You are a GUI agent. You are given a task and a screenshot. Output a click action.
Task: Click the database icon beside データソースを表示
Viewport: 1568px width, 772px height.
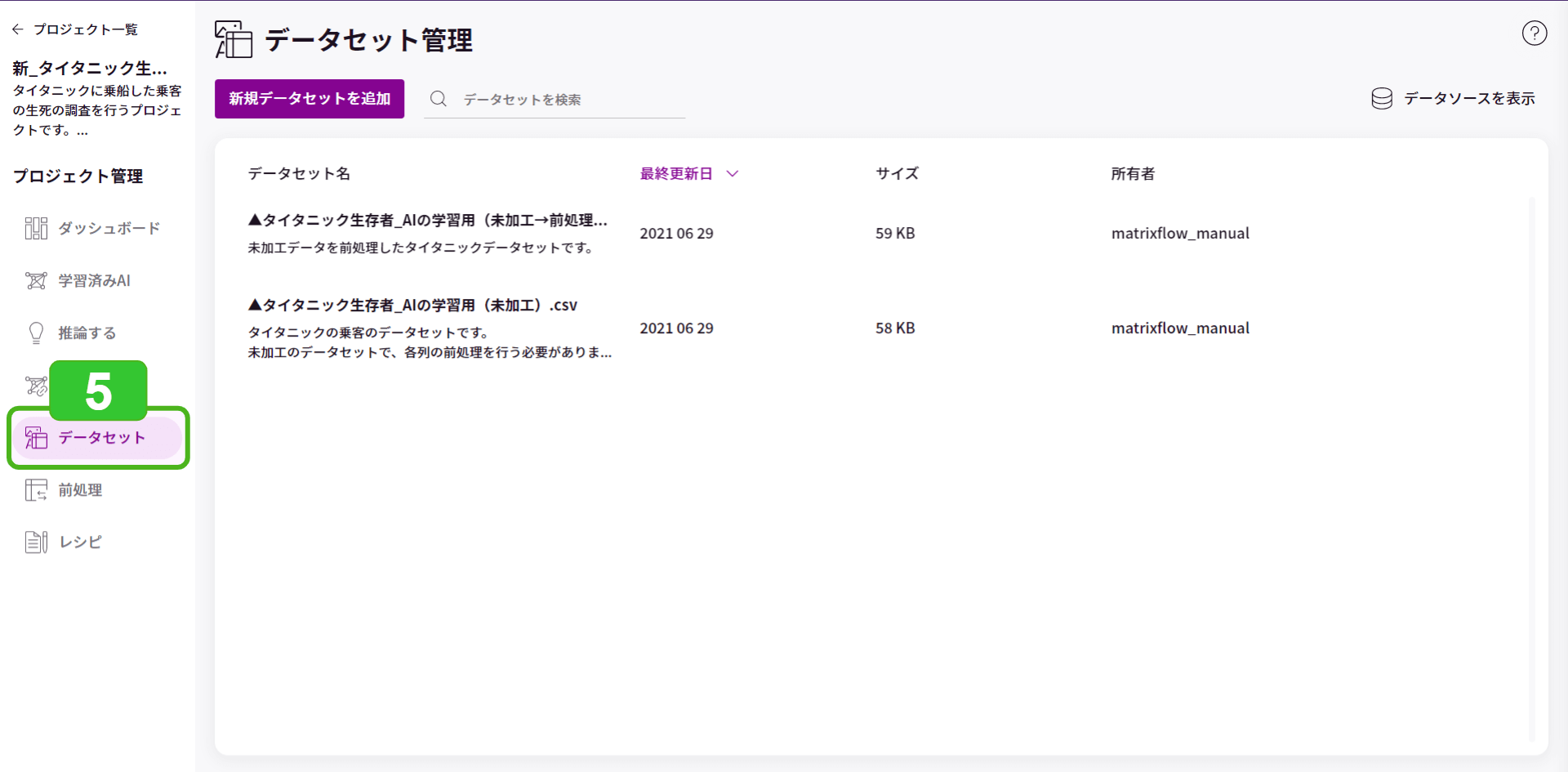pyautogui.click(x=1382, y=99)
